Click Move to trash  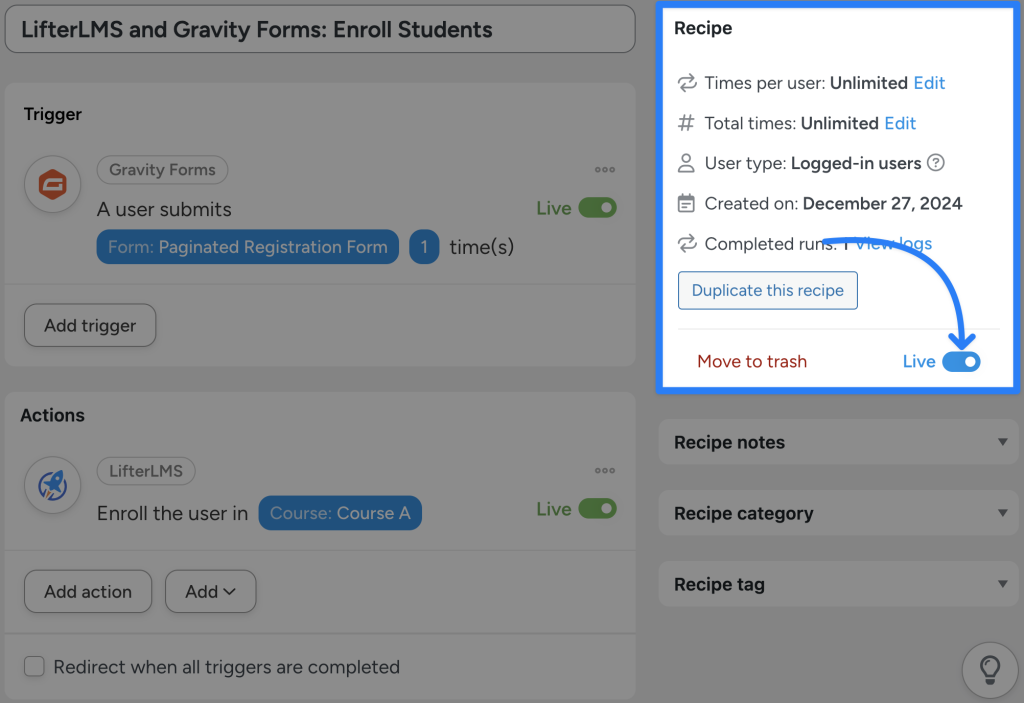click(x=752, y=361)
